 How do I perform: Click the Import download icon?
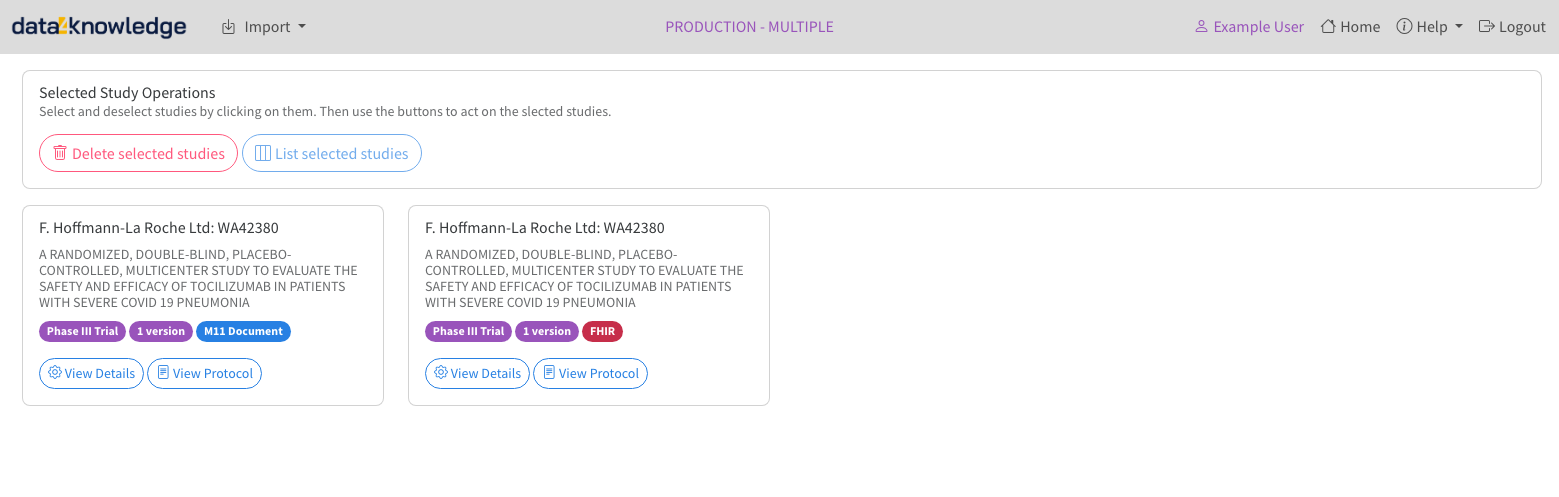[229, 27]
